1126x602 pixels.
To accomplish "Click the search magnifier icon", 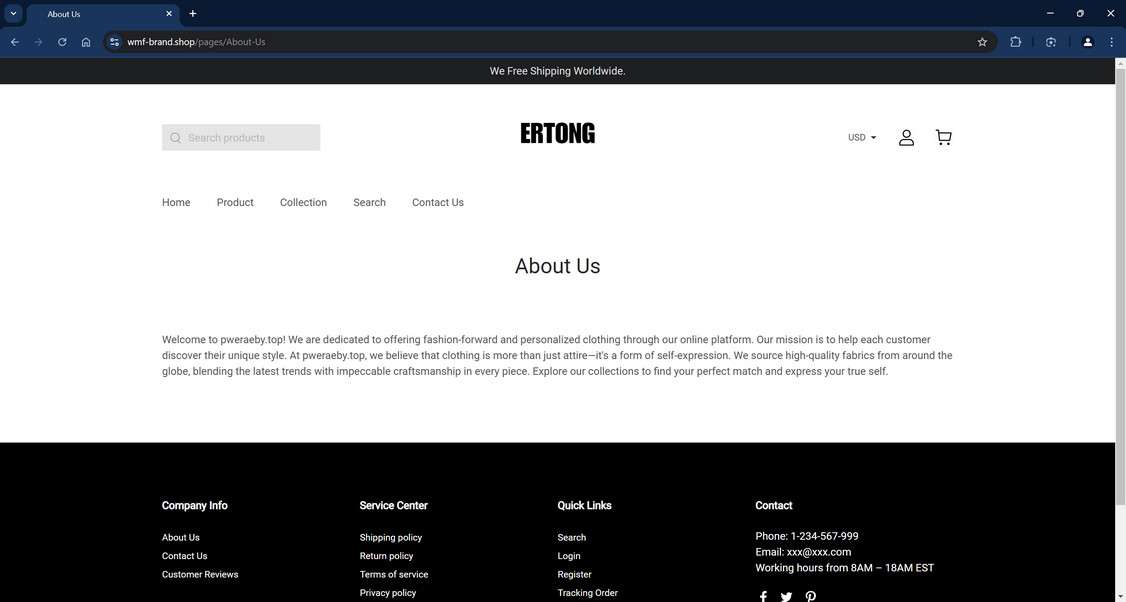I will point(175,138).
